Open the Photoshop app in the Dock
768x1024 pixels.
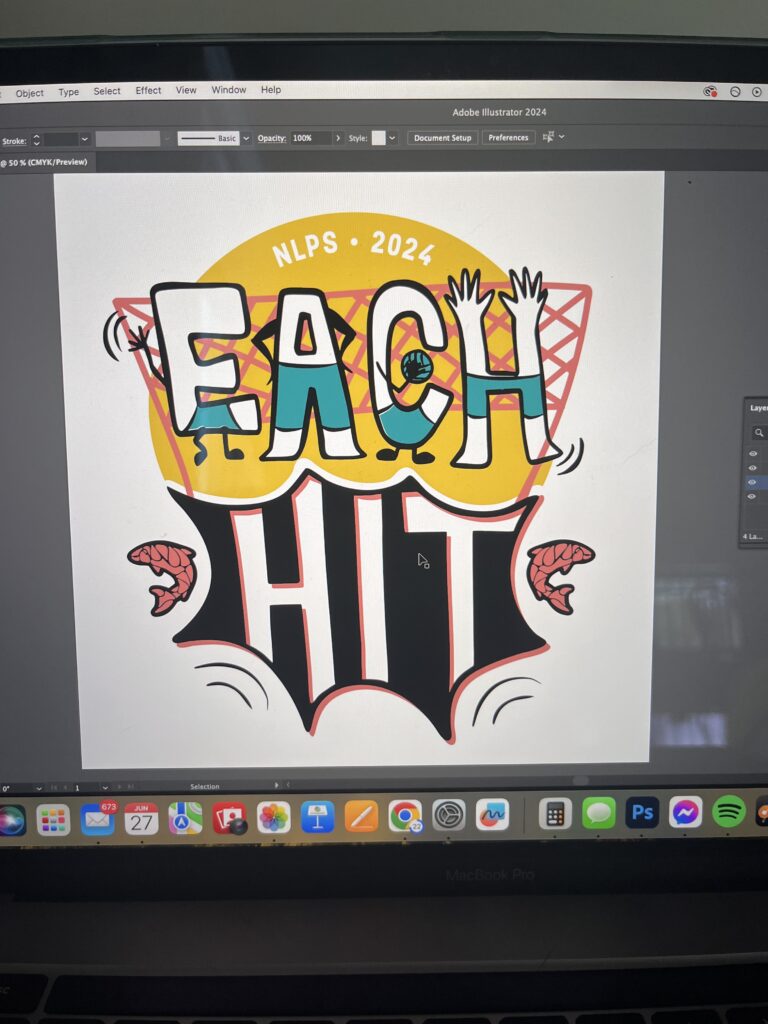pyautogui.click(x=642, y=813)
